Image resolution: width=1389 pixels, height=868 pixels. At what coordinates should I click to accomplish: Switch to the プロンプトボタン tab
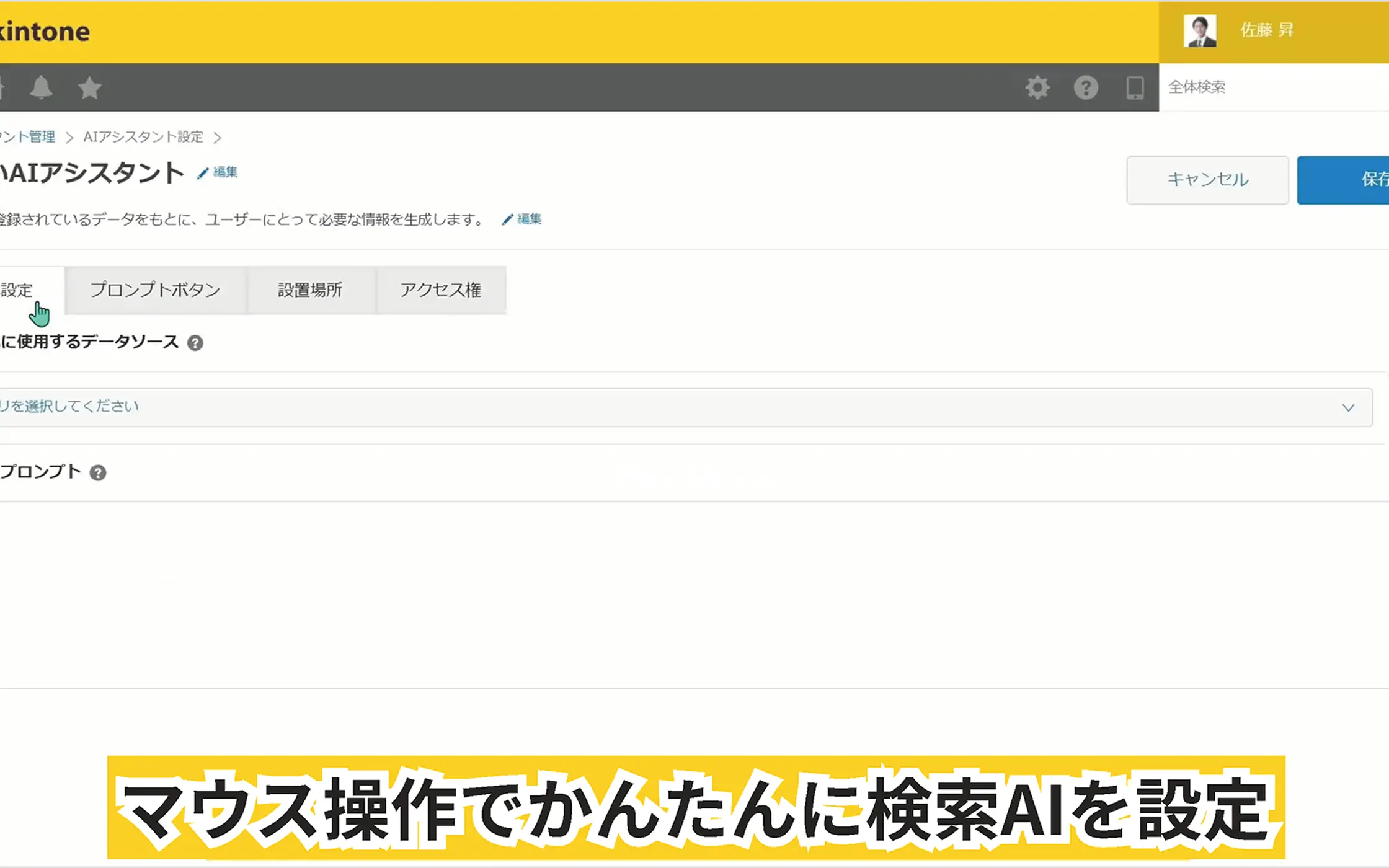point(155,290)
